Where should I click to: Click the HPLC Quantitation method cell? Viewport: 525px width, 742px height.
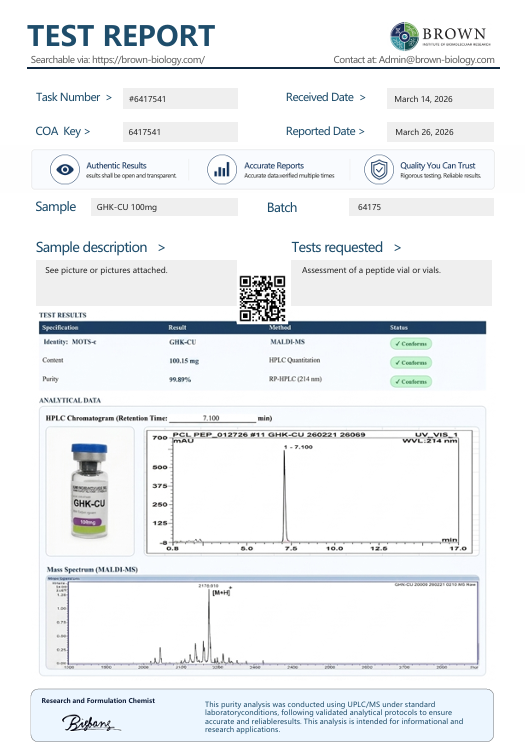(x=294, y=360)
